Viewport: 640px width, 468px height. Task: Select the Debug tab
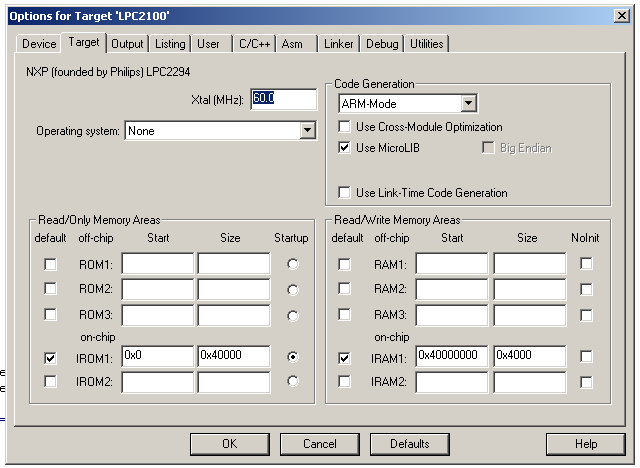pyautogui.click(x=381, y=44)
